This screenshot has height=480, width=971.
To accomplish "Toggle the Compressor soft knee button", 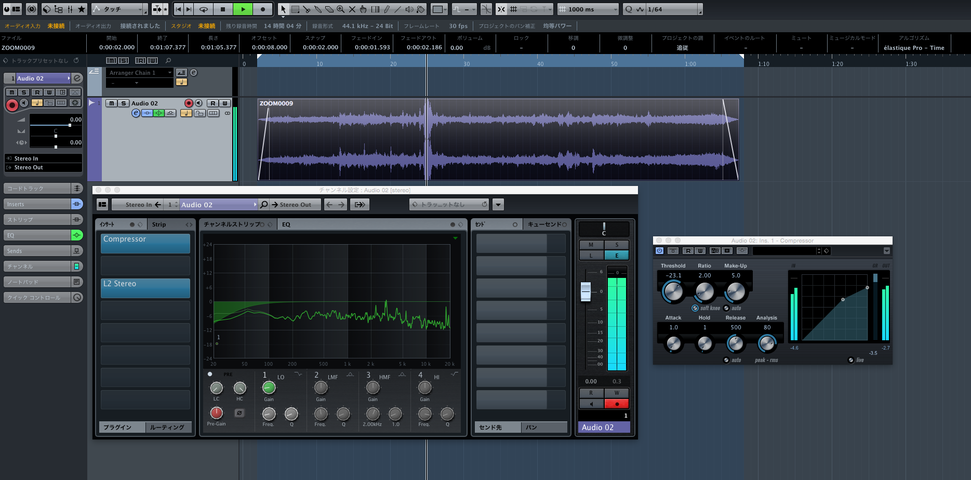I will point(695,308).
